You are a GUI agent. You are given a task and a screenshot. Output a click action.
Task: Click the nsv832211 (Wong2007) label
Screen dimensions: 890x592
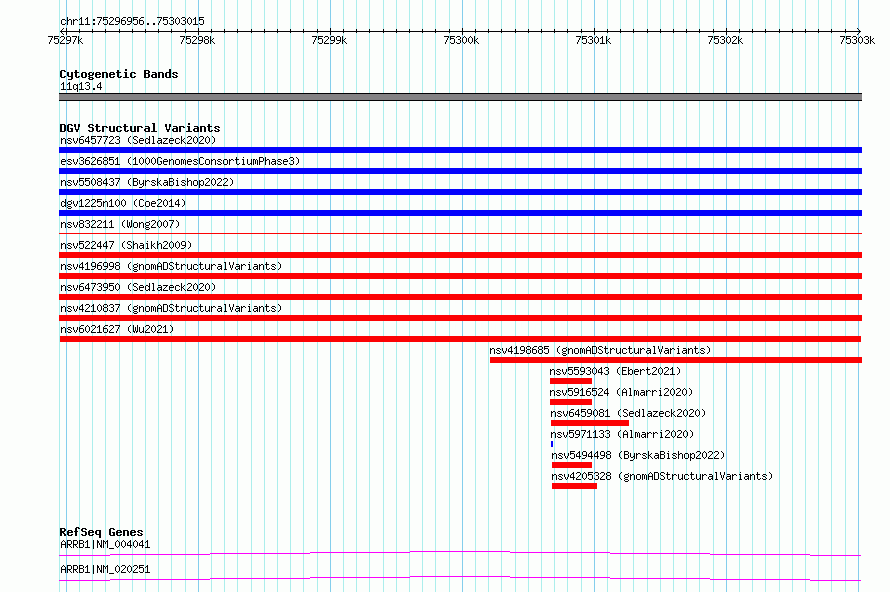tap(120, 224)
